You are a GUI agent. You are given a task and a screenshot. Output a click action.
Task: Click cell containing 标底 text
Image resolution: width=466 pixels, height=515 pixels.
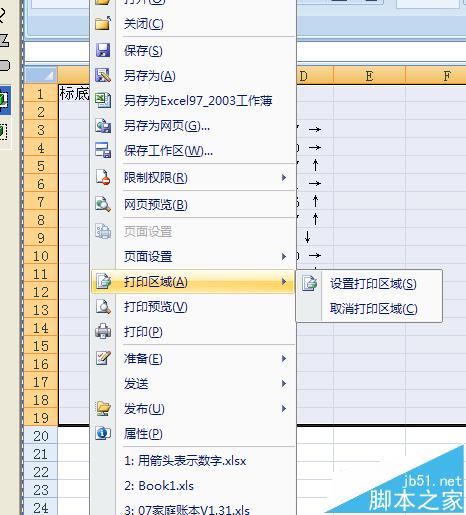[74, 94]
